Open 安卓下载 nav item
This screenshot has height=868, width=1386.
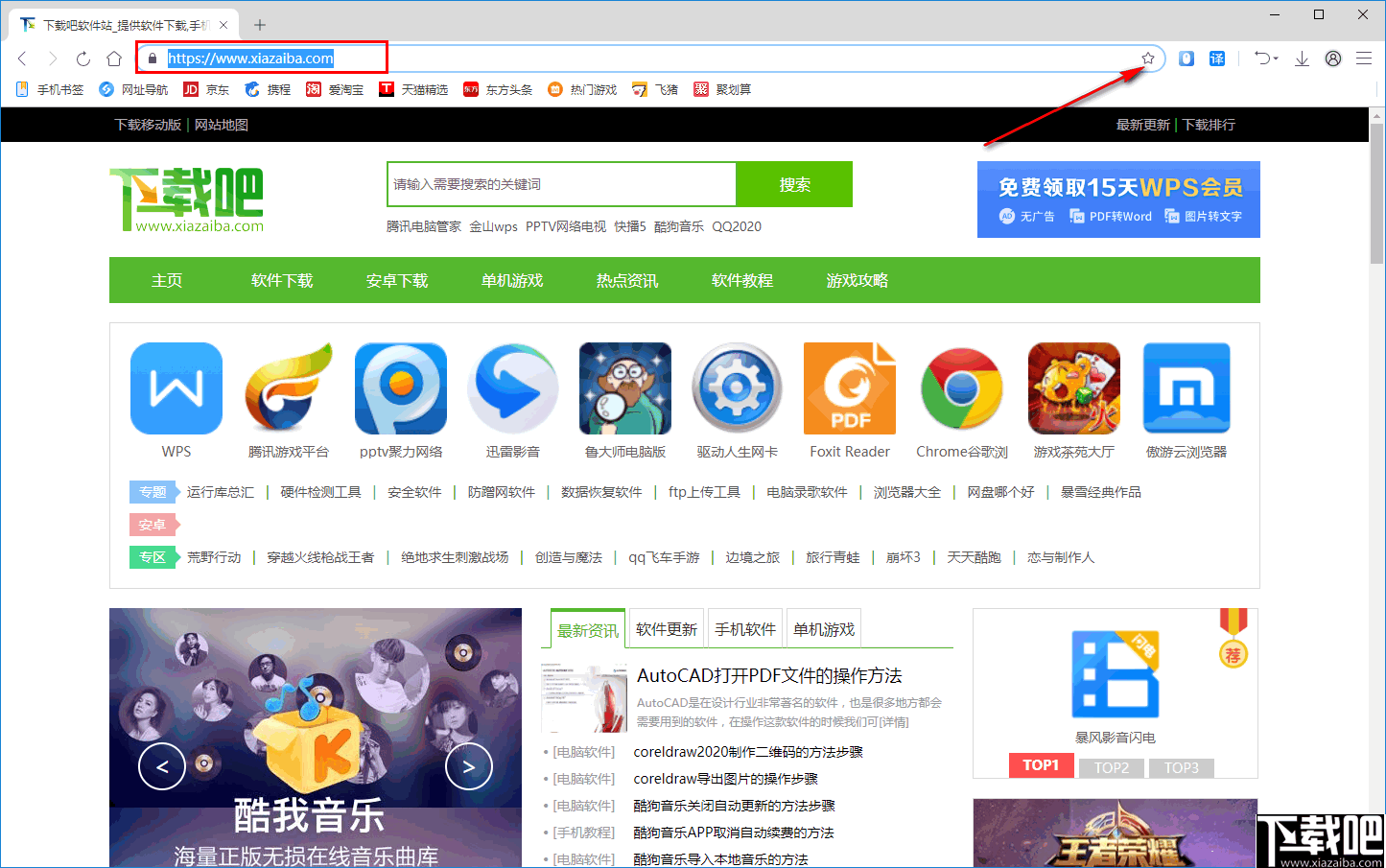point(397,280)
